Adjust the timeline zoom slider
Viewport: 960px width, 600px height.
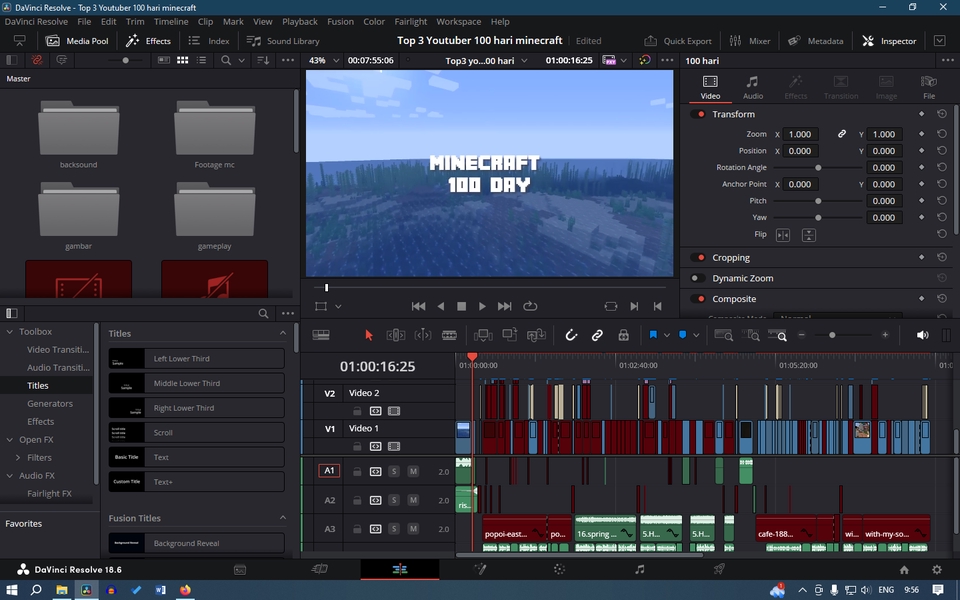pos(833,335)
